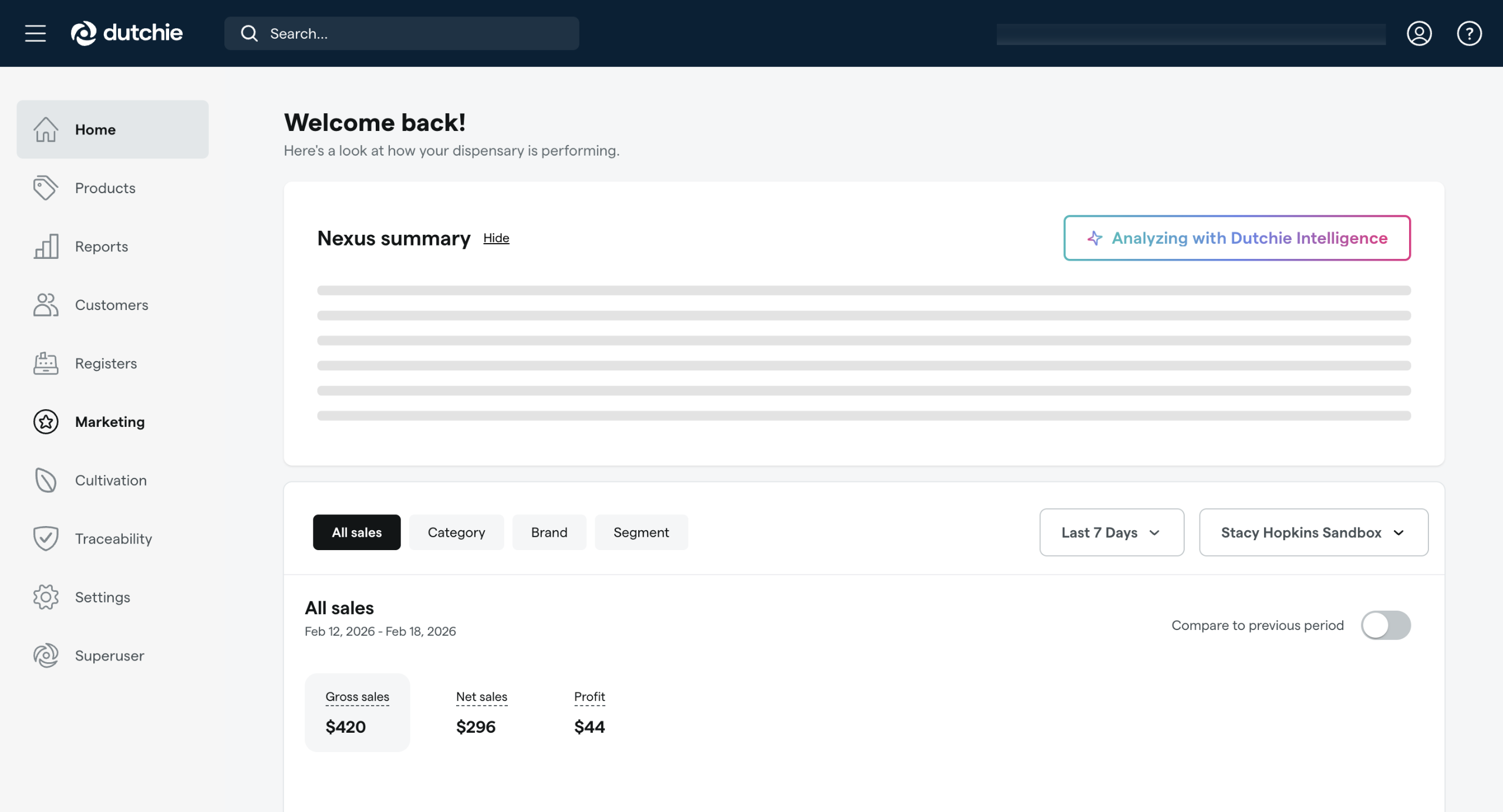Open Reports in sidebar

coord(113,246)
